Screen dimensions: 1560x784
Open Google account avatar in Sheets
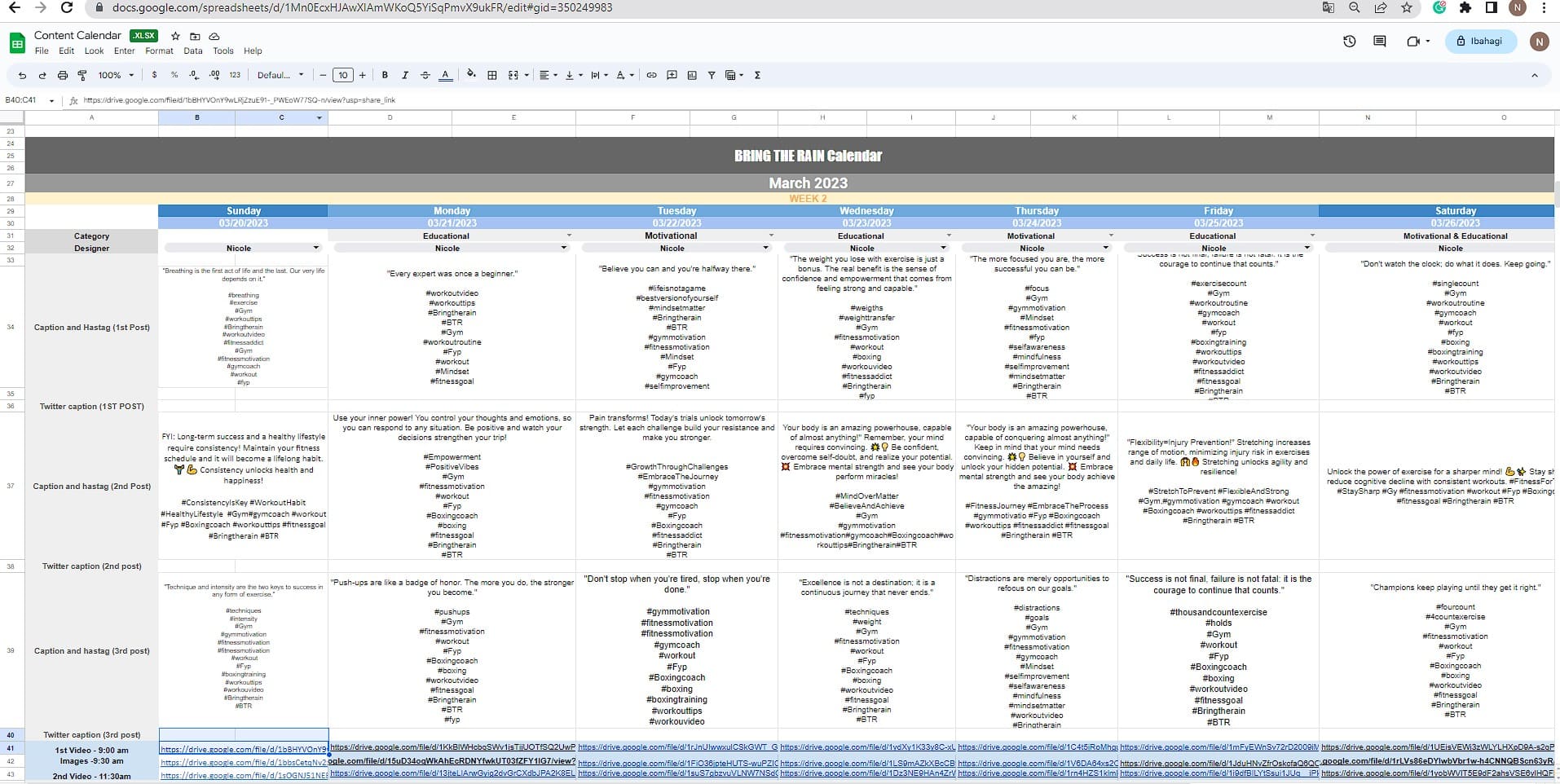click(x=1540, y=42)
